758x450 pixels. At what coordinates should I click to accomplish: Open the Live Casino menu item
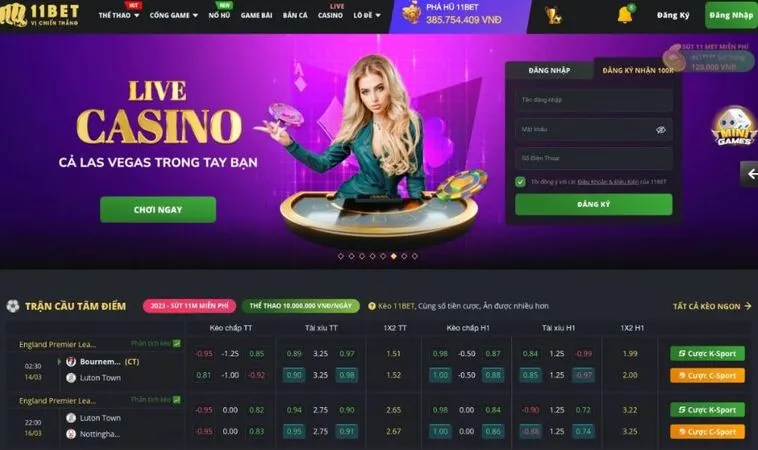[x=330, y=11]
